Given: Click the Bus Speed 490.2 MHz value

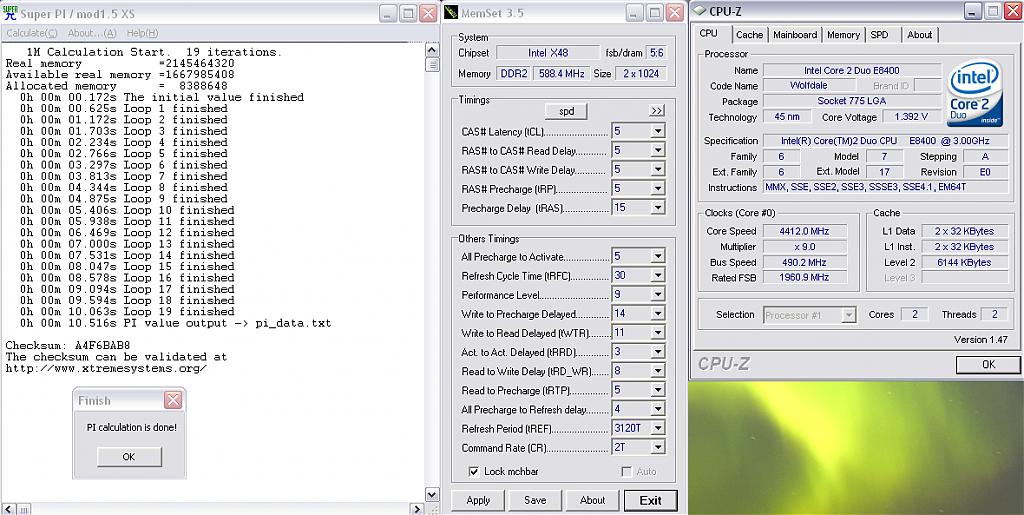Looking at the screenshot, I should click(805, 262).
